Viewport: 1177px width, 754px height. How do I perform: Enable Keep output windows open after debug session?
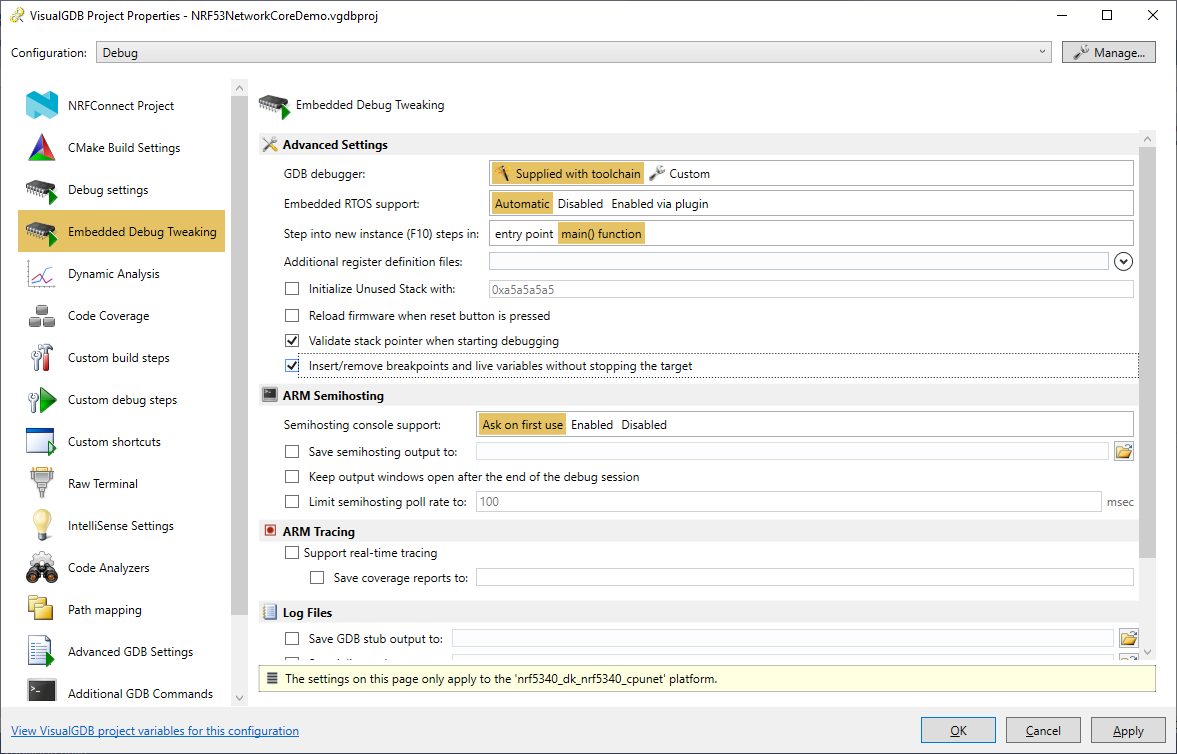point(292,477)
